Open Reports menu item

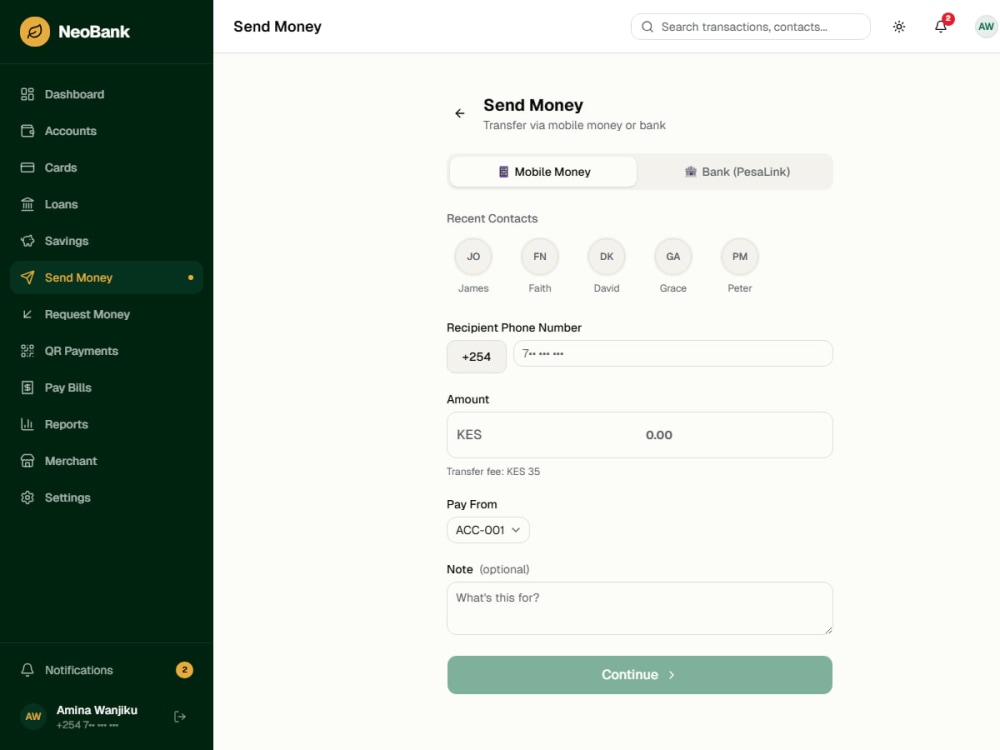click(107, 424)
